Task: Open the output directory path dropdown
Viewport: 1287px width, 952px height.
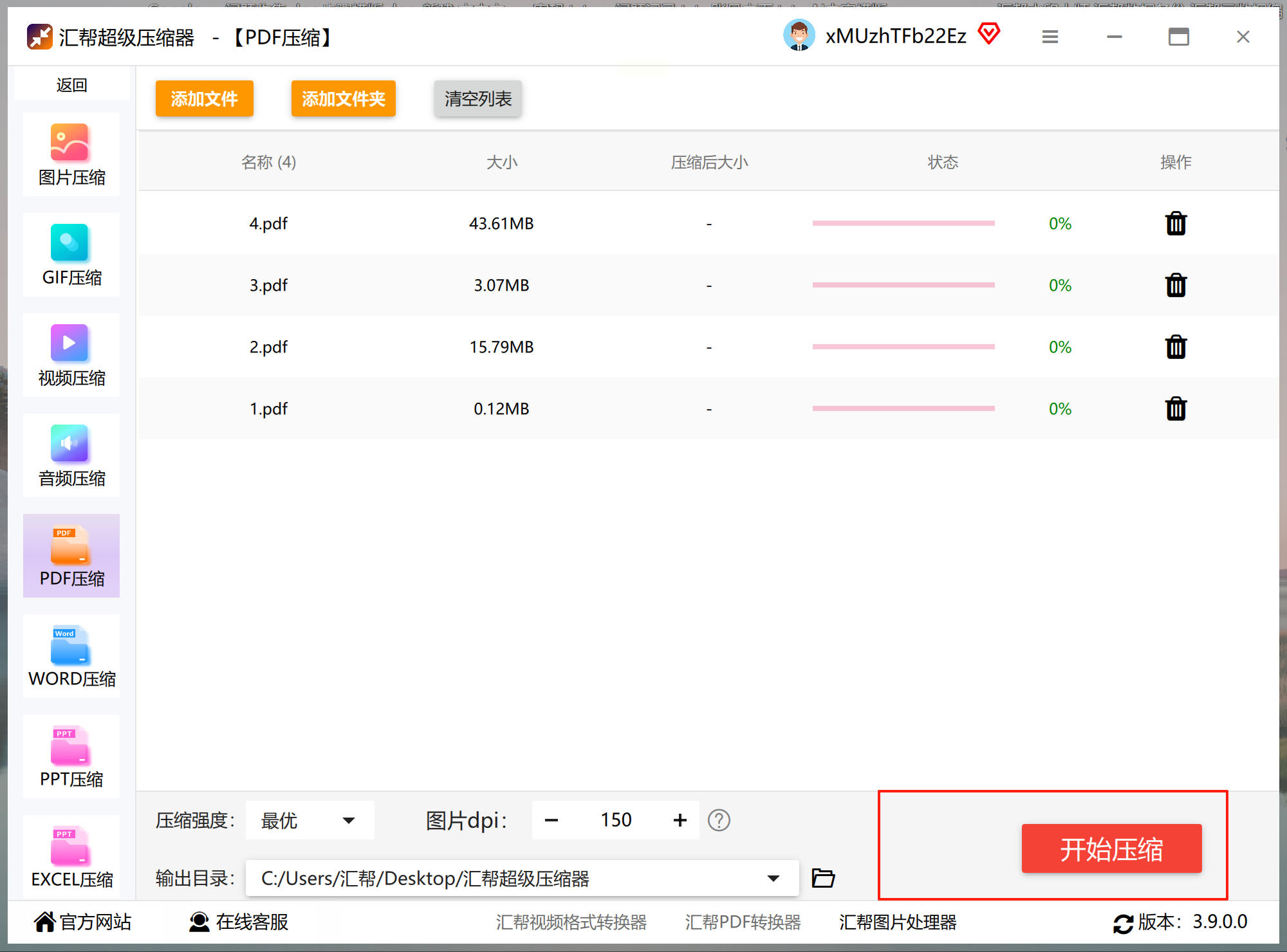Action: point(773,879)
